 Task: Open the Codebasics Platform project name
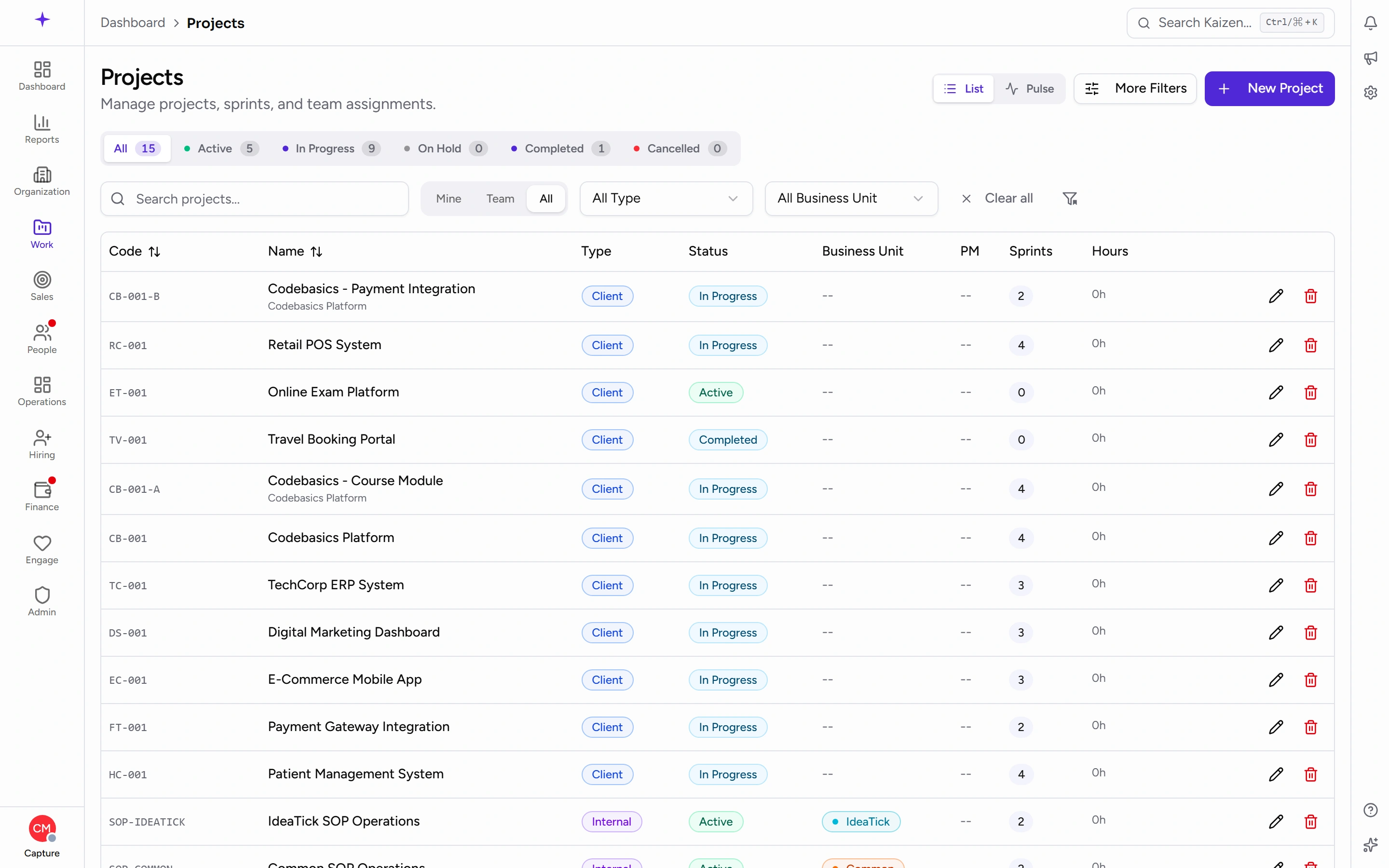tap(331, 538)
